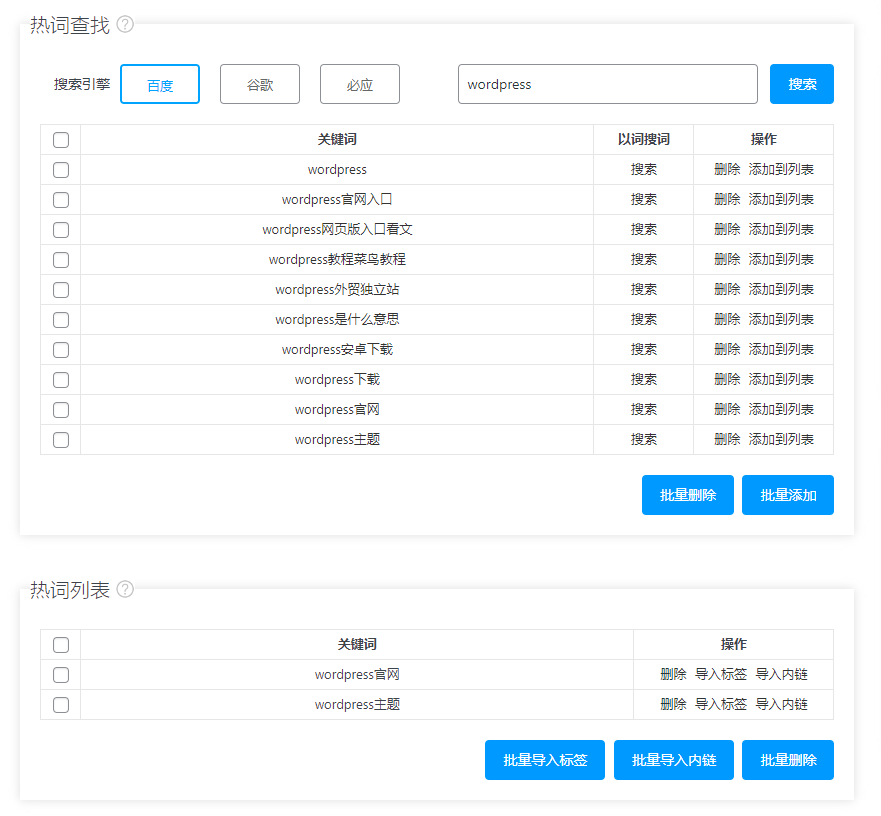The image size is (881, 816).
Task: Click 删除 for wordpress官网入口
Action: (727, 199)
